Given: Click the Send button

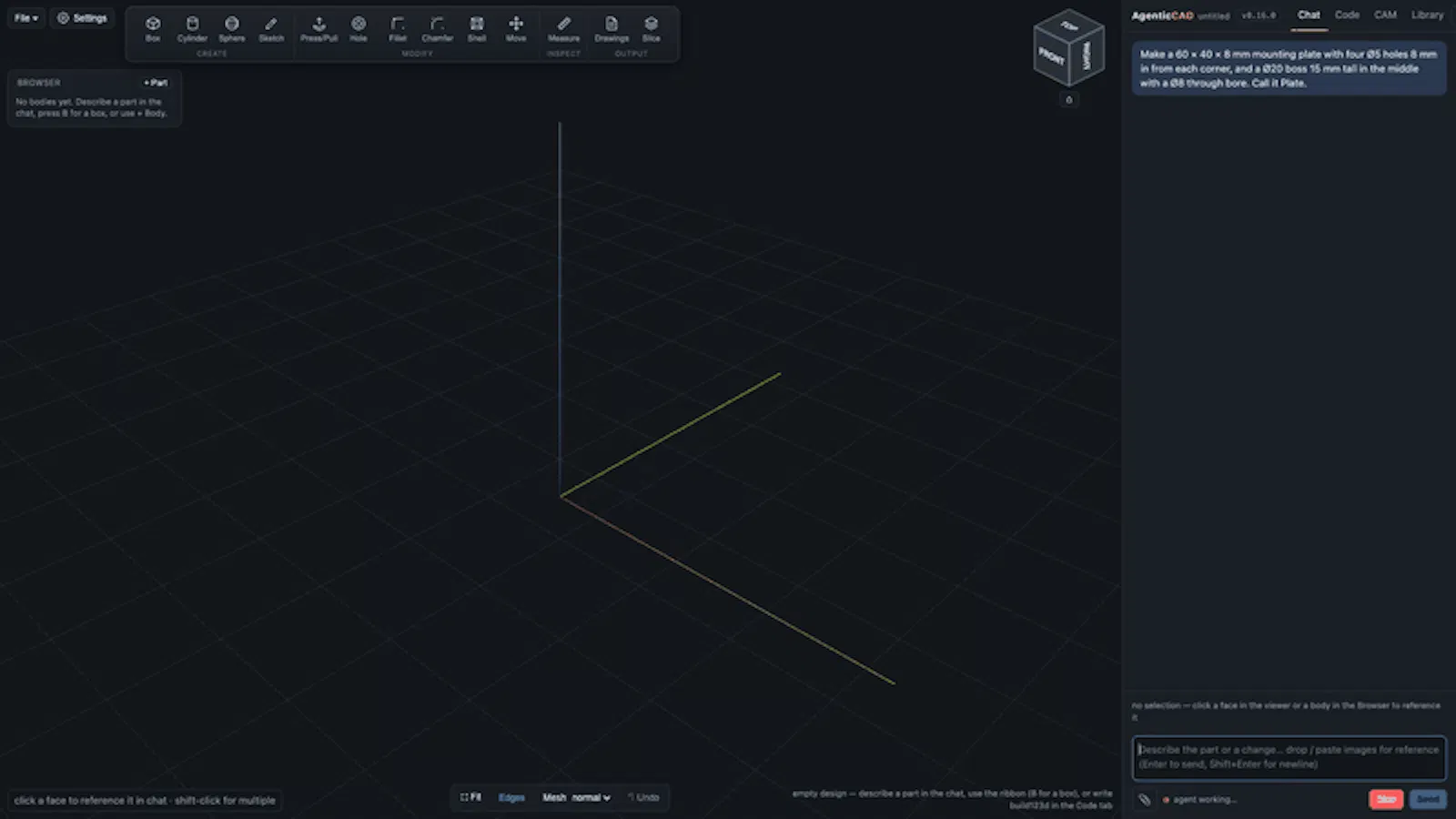Looking at the screenshot, I should [1428, 799].
